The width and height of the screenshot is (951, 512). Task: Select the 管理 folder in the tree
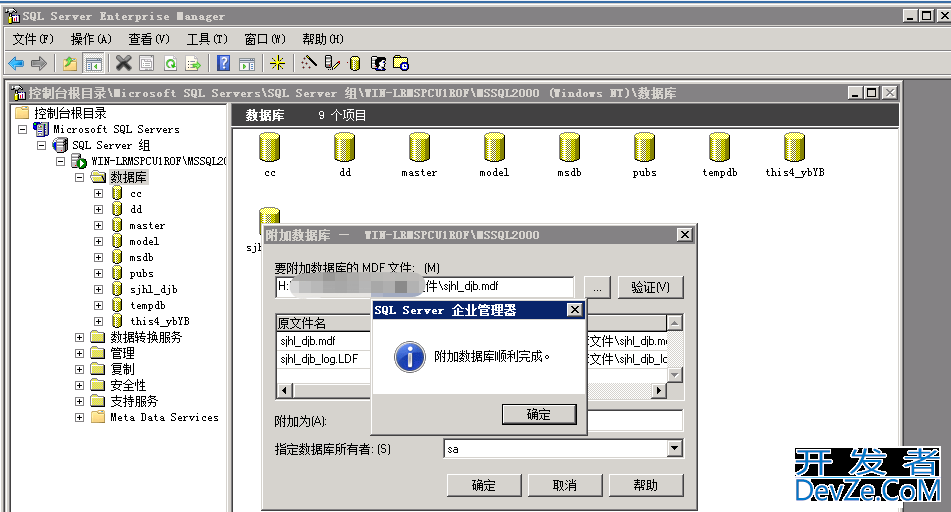122,353
